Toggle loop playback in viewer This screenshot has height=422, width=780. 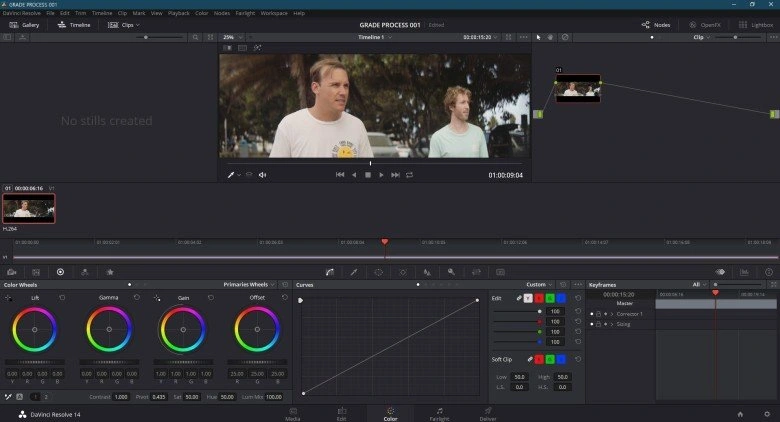[410, 174]
